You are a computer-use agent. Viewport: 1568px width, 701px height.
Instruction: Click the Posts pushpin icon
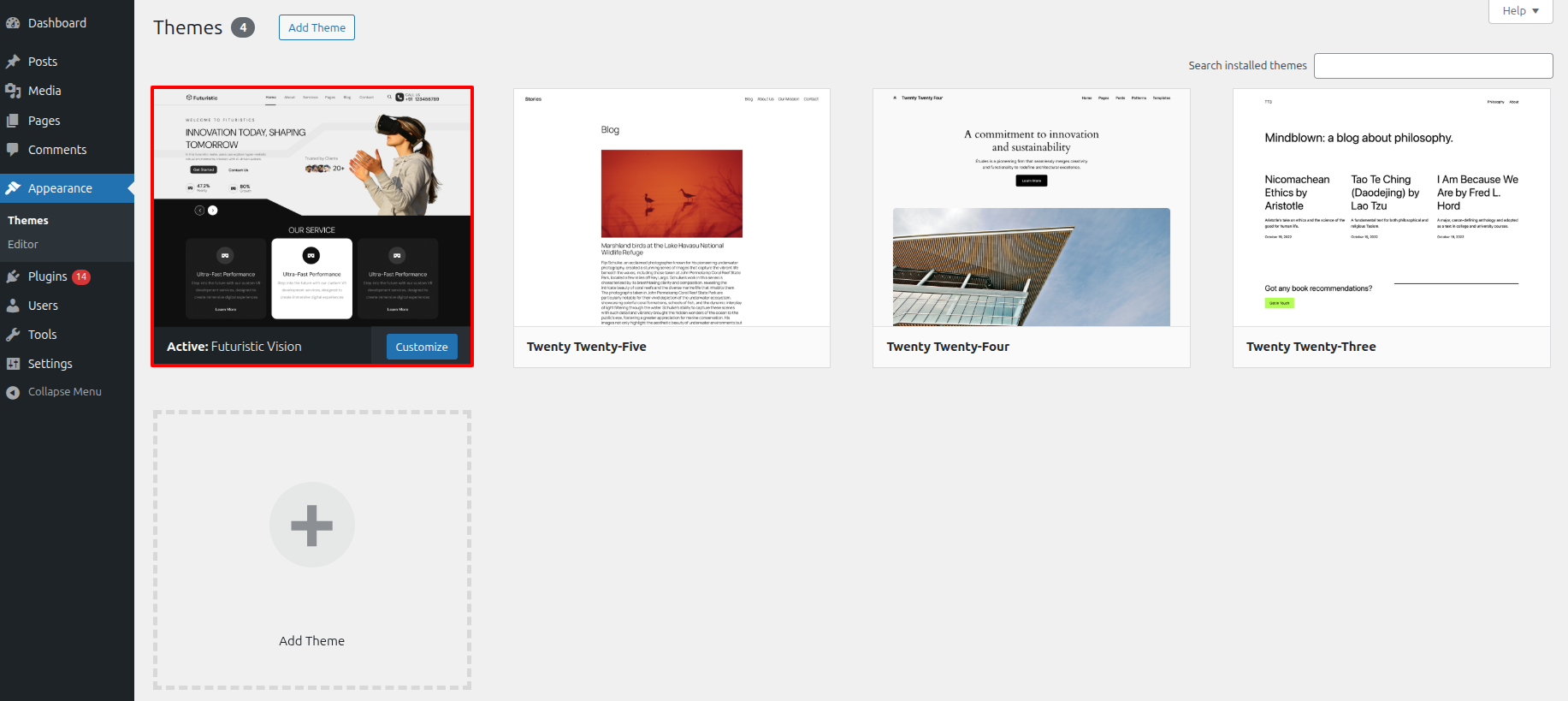click(x=13, y=62)
